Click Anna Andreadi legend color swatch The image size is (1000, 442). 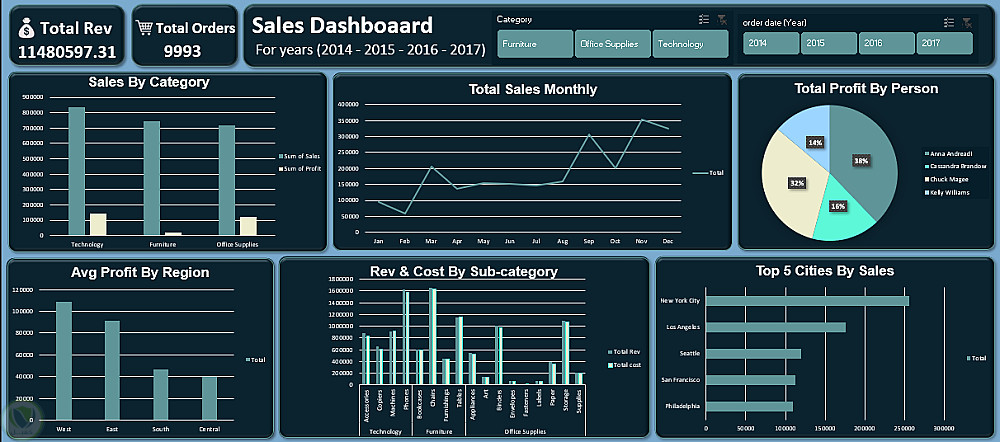[x=925, y=153]
